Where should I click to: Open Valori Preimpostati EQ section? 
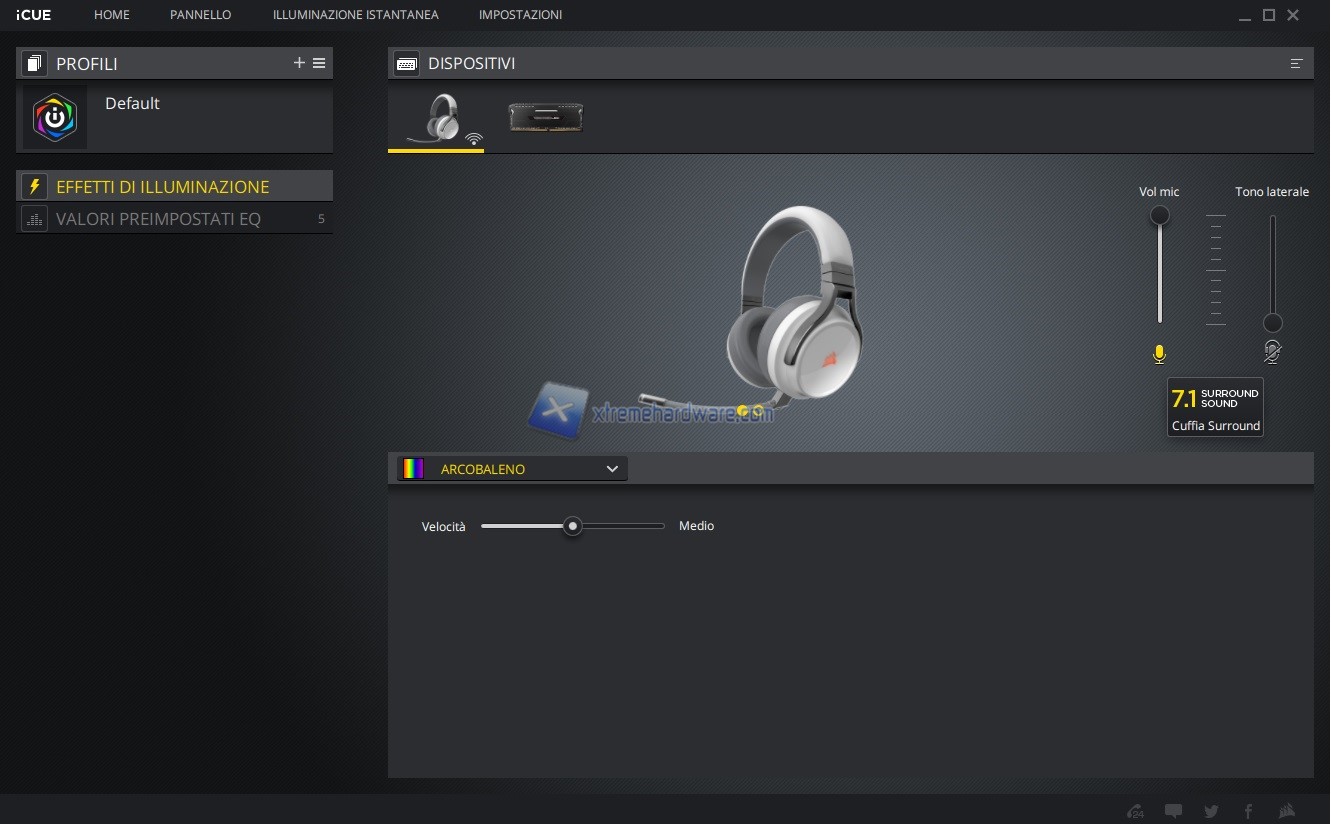pos(158,219)
